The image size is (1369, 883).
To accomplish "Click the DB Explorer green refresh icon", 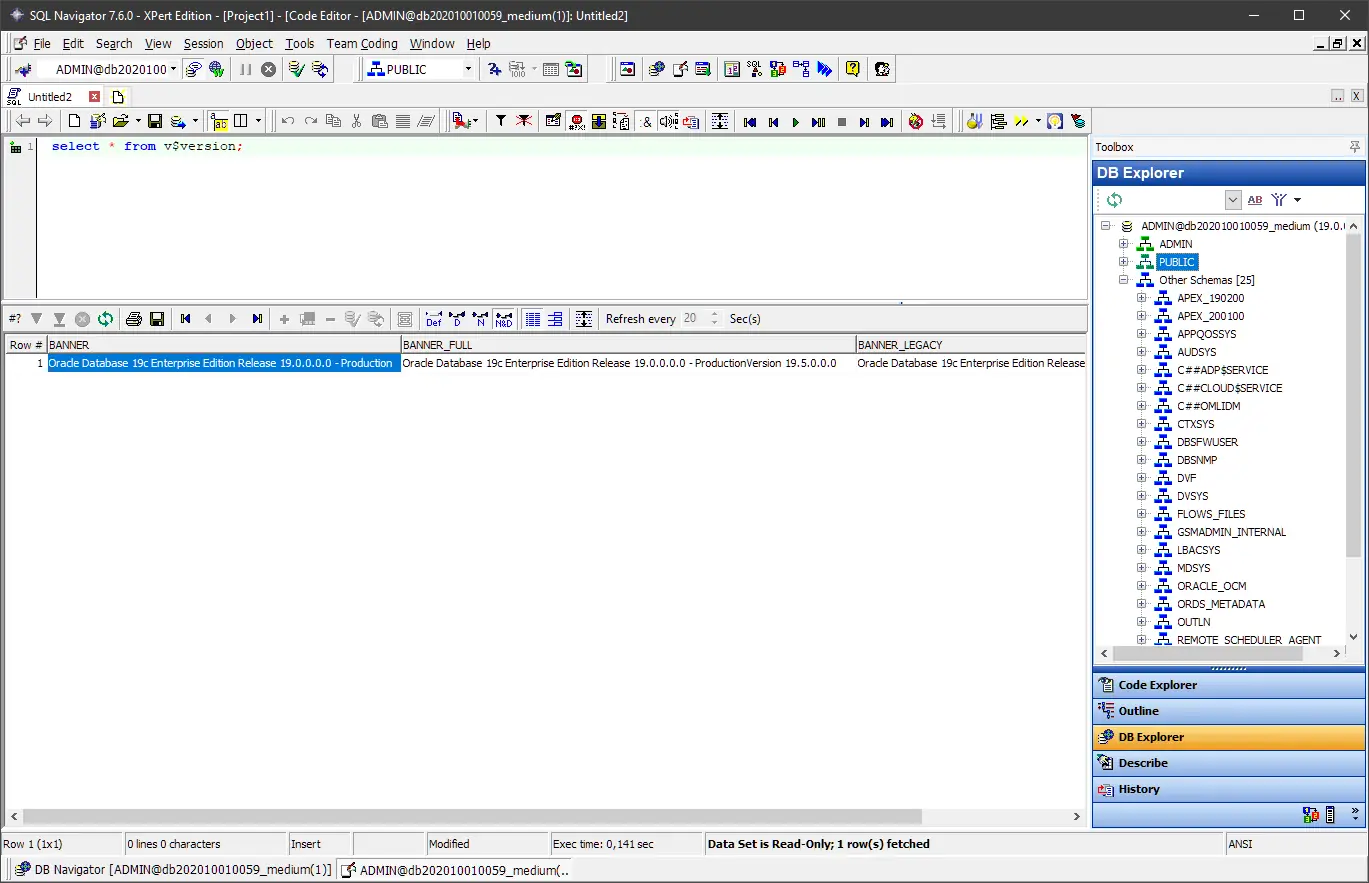I will (1114, 200).
